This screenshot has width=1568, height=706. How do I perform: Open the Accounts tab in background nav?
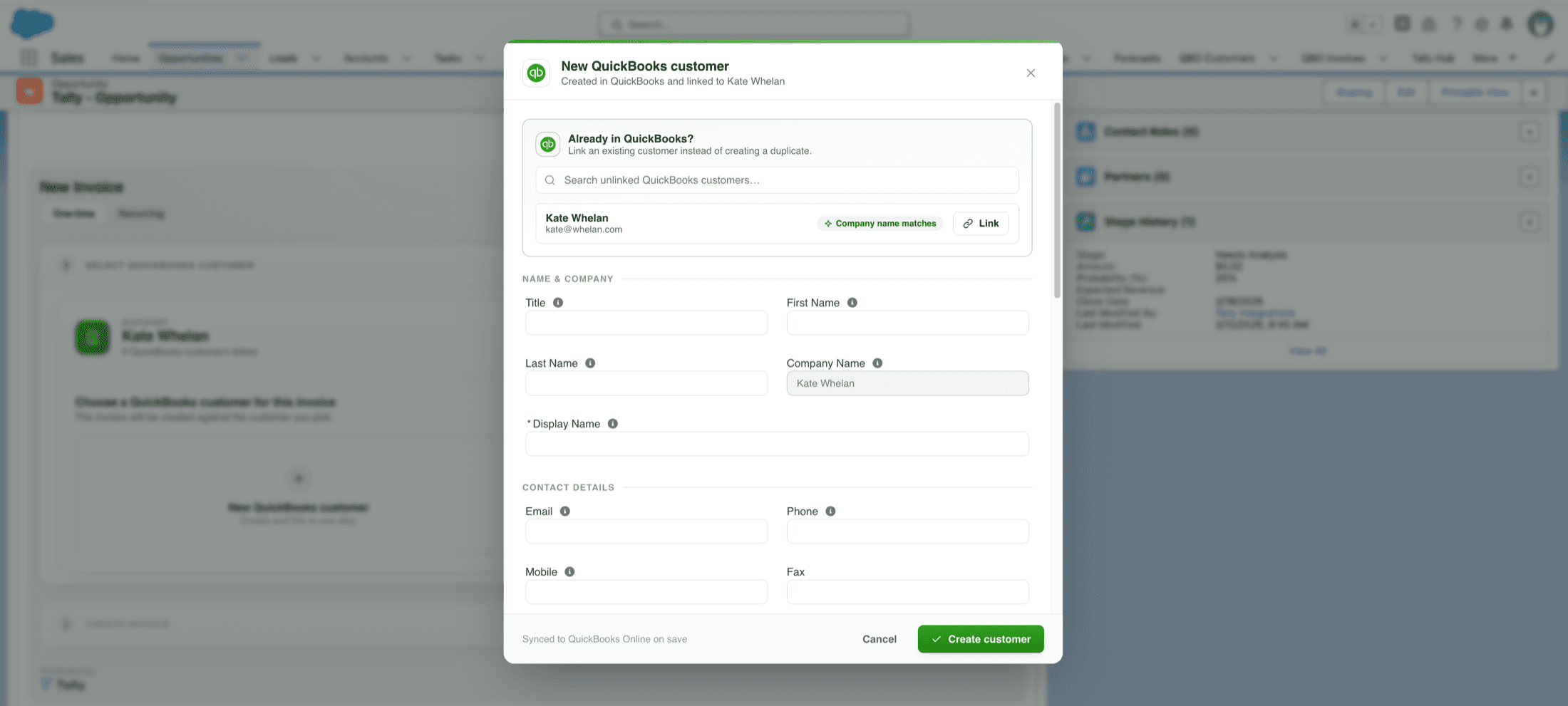(x=366, y=58)
